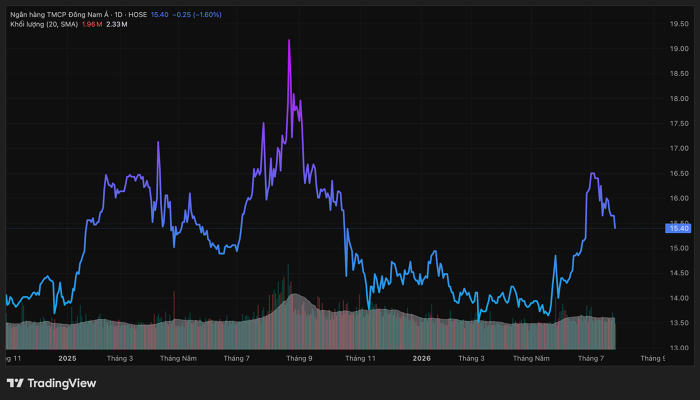Image resolution: width=700 pixels, height=400 pixels.
Task: Click the volume SMA red value 1.96 M
Action: tap(92, 24)
